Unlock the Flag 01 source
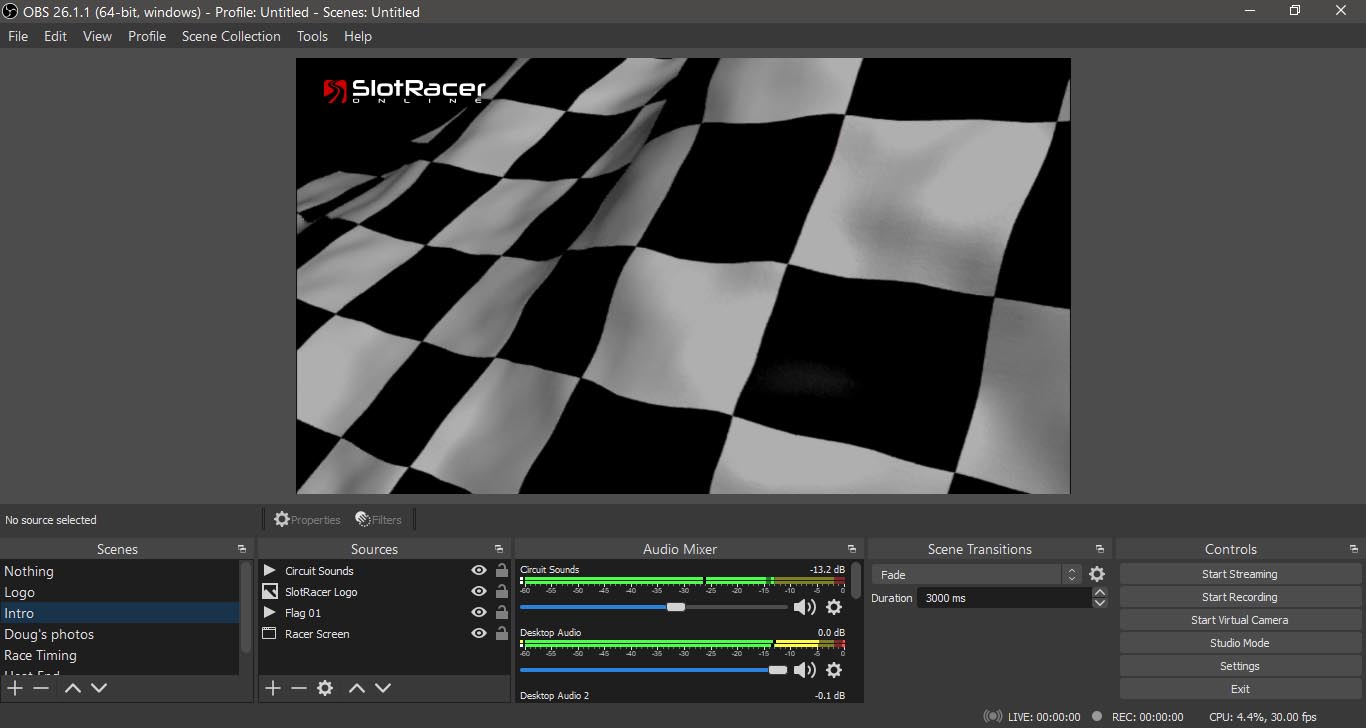Screen dimensions: 1366x728 click(502, 613)
